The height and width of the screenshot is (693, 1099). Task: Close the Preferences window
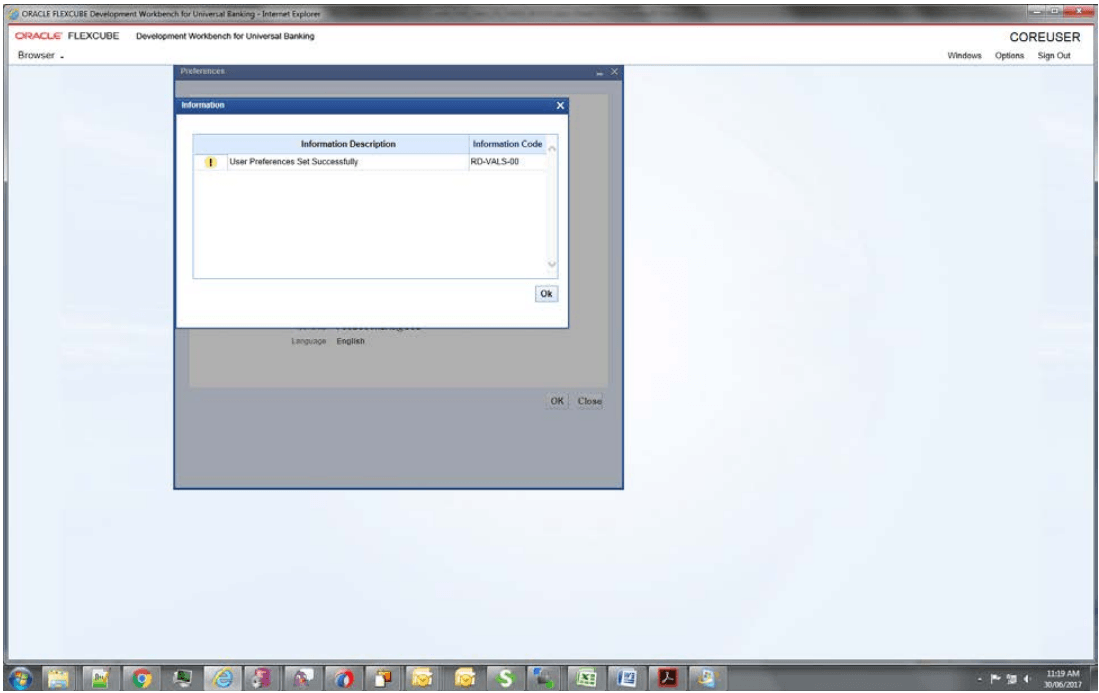click(x=614, y=71)
